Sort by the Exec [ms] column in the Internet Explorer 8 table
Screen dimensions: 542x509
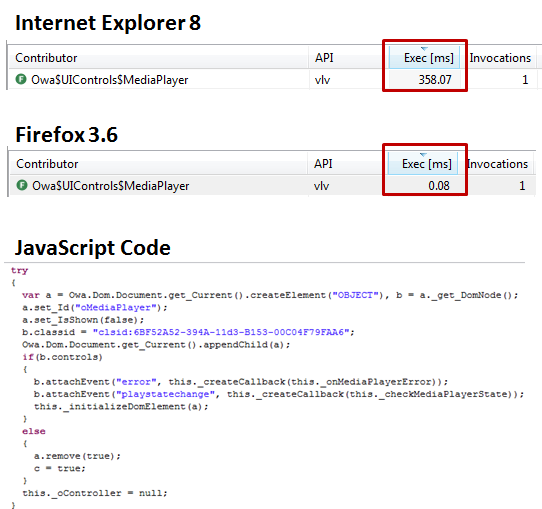(x=424, y=58)
